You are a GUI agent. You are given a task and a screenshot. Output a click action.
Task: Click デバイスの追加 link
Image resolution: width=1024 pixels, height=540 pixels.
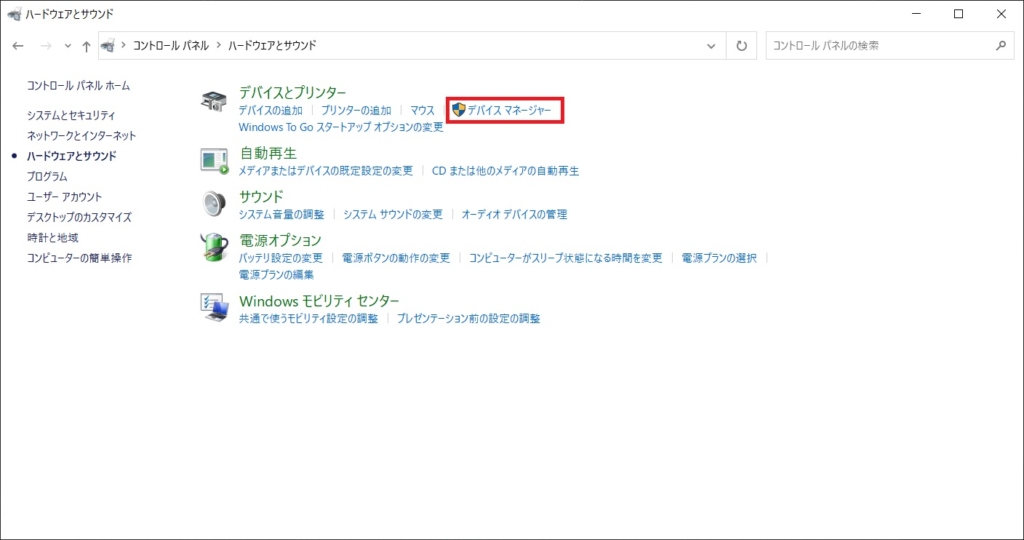click(270, 110)
